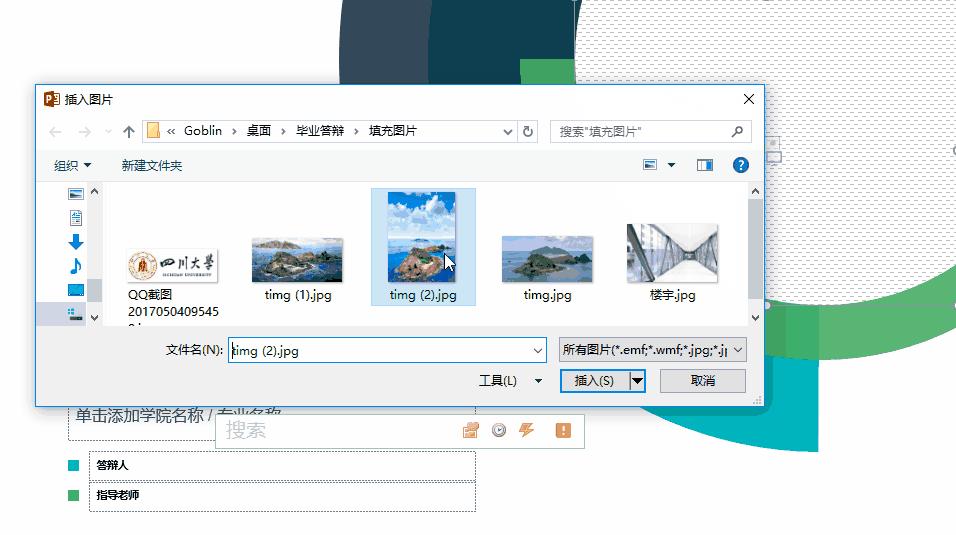The height and width of the screenshot is (535, 956).
Task: Open the 所有图片 file type dropdown
Action: (x=652, y=350)
